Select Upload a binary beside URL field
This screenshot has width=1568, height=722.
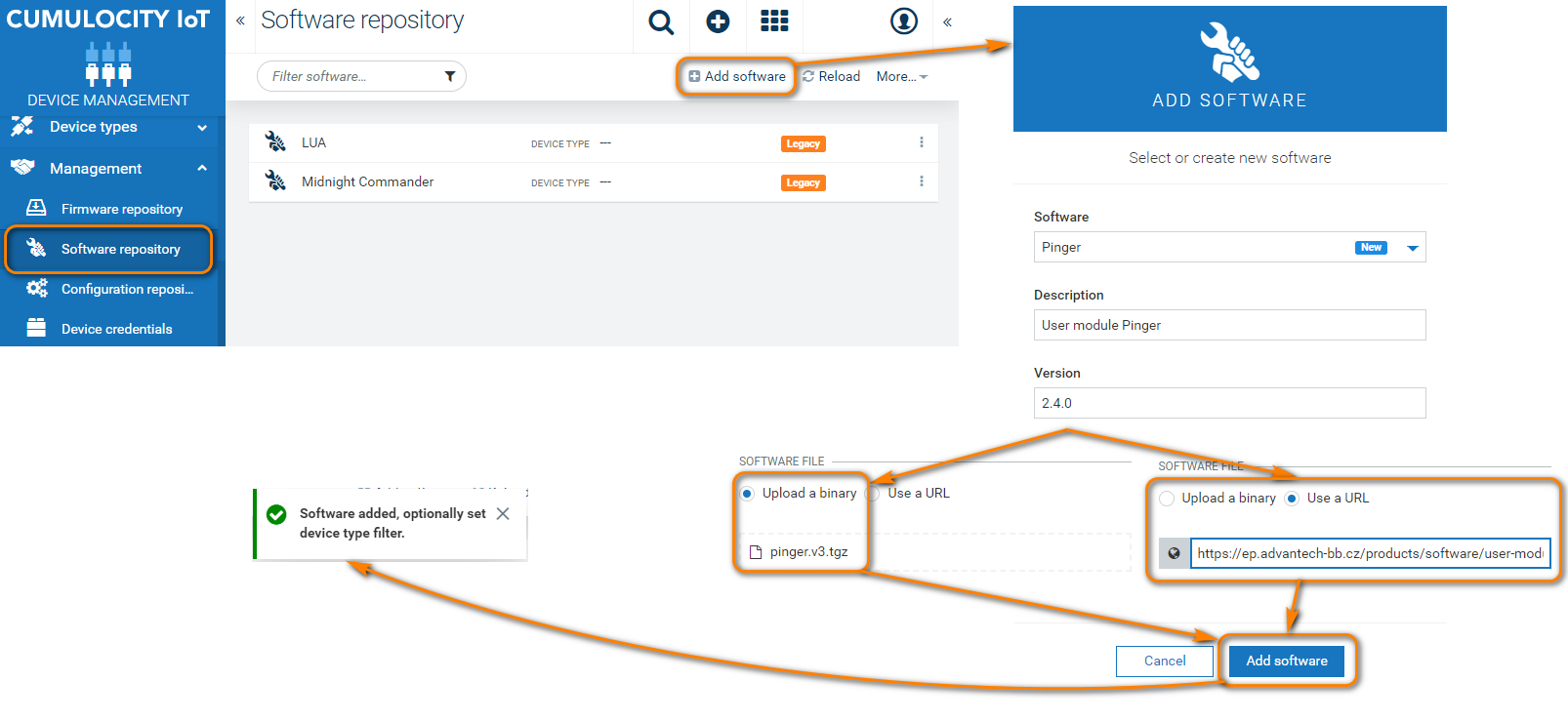[x=1167, y=498]
